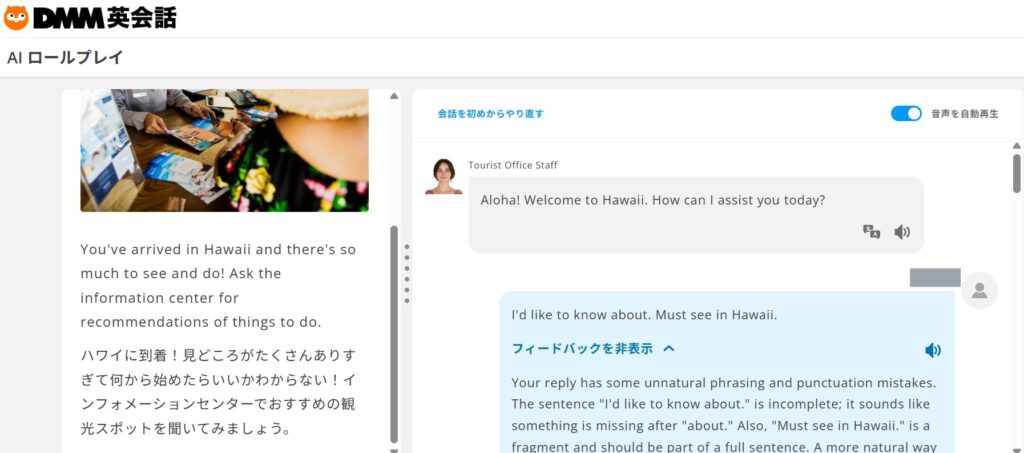1024x453 pixels.
Task: Click the 音声を自動再生 label
Action: (x=965, y=114)
